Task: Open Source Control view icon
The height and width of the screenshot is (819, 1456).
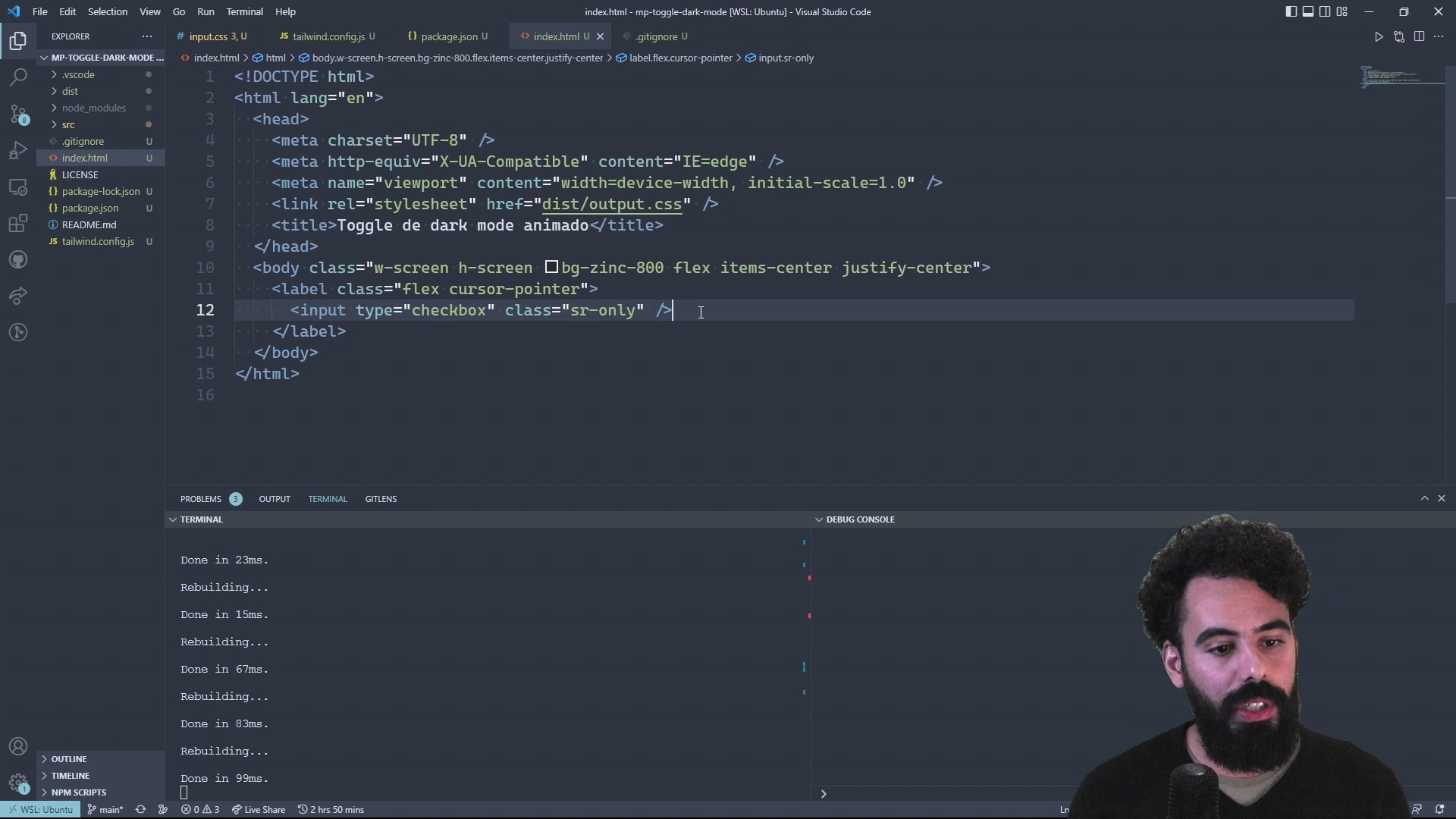Action: pos(18,114)
